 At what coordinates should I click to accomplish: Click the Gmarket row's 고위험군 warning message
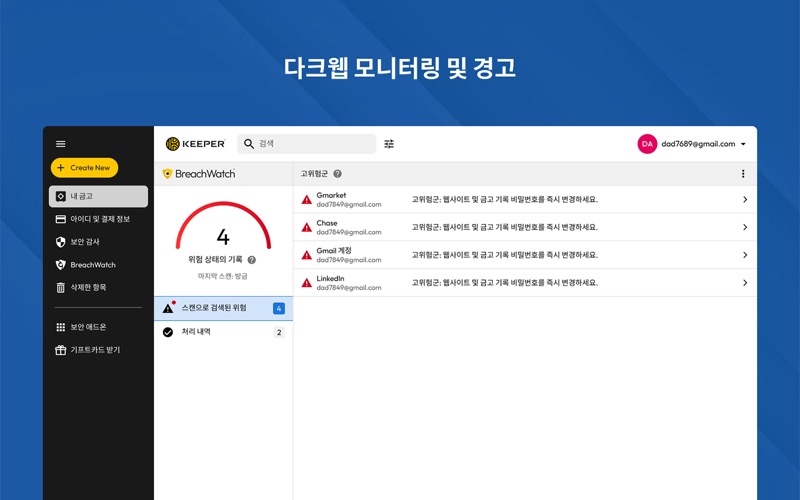click(505, 199)
